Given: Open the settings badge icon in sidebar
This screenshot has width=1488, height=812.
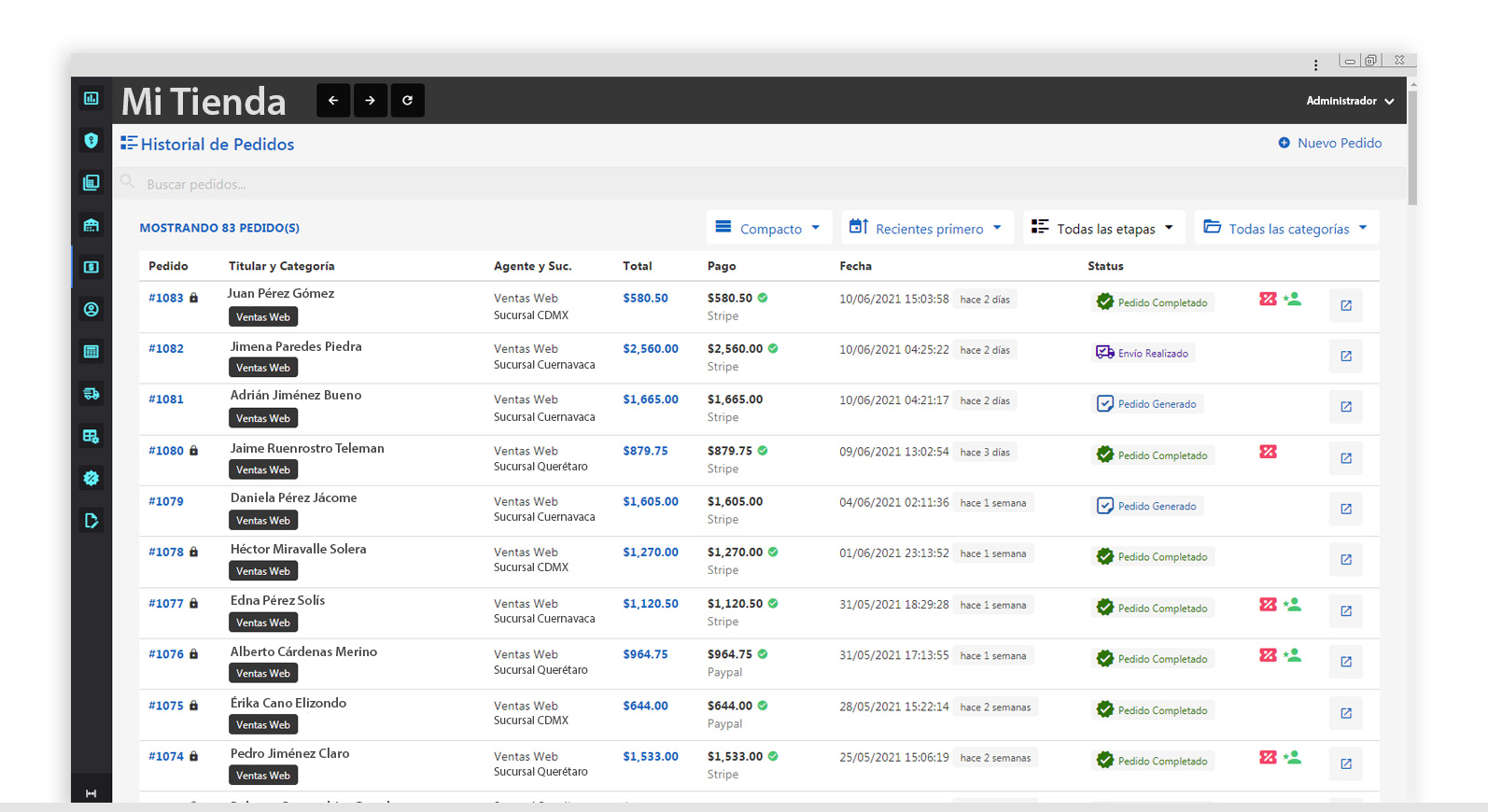Looking at the screenshot, I should (91, 478).
